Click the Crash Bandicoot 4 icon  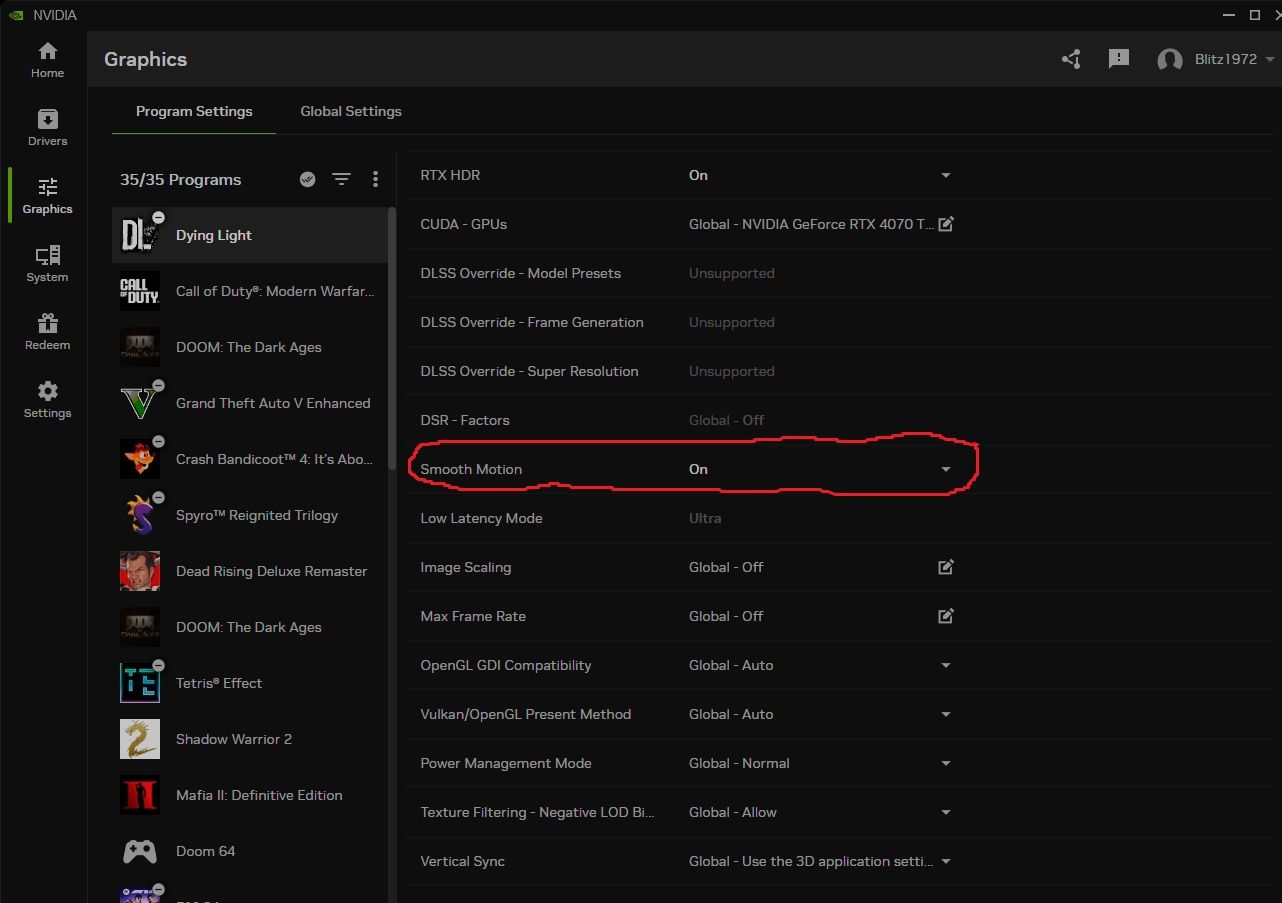pos(140,459)
